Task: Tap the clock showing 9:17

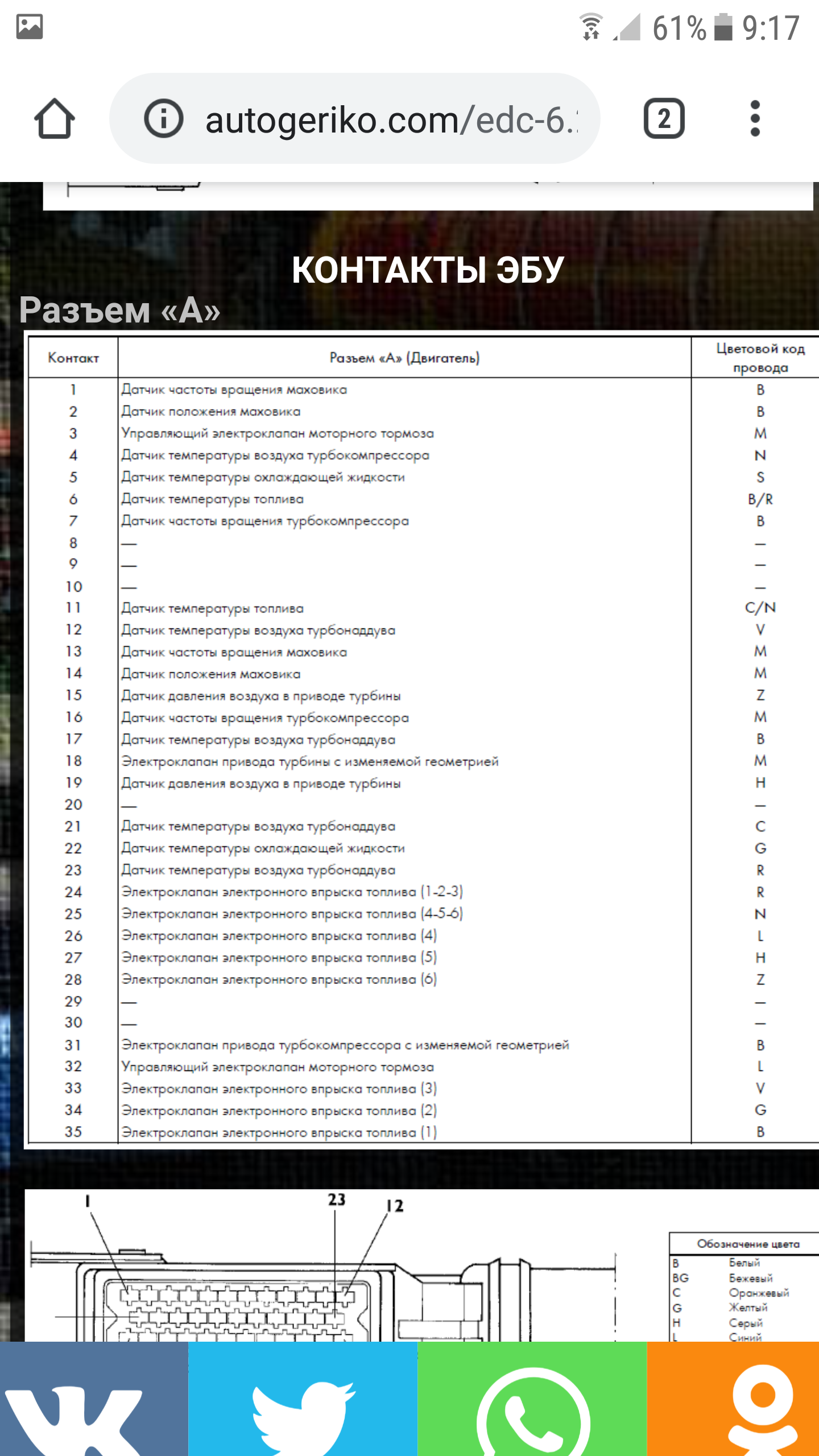Action: click(x=771, y=27)
